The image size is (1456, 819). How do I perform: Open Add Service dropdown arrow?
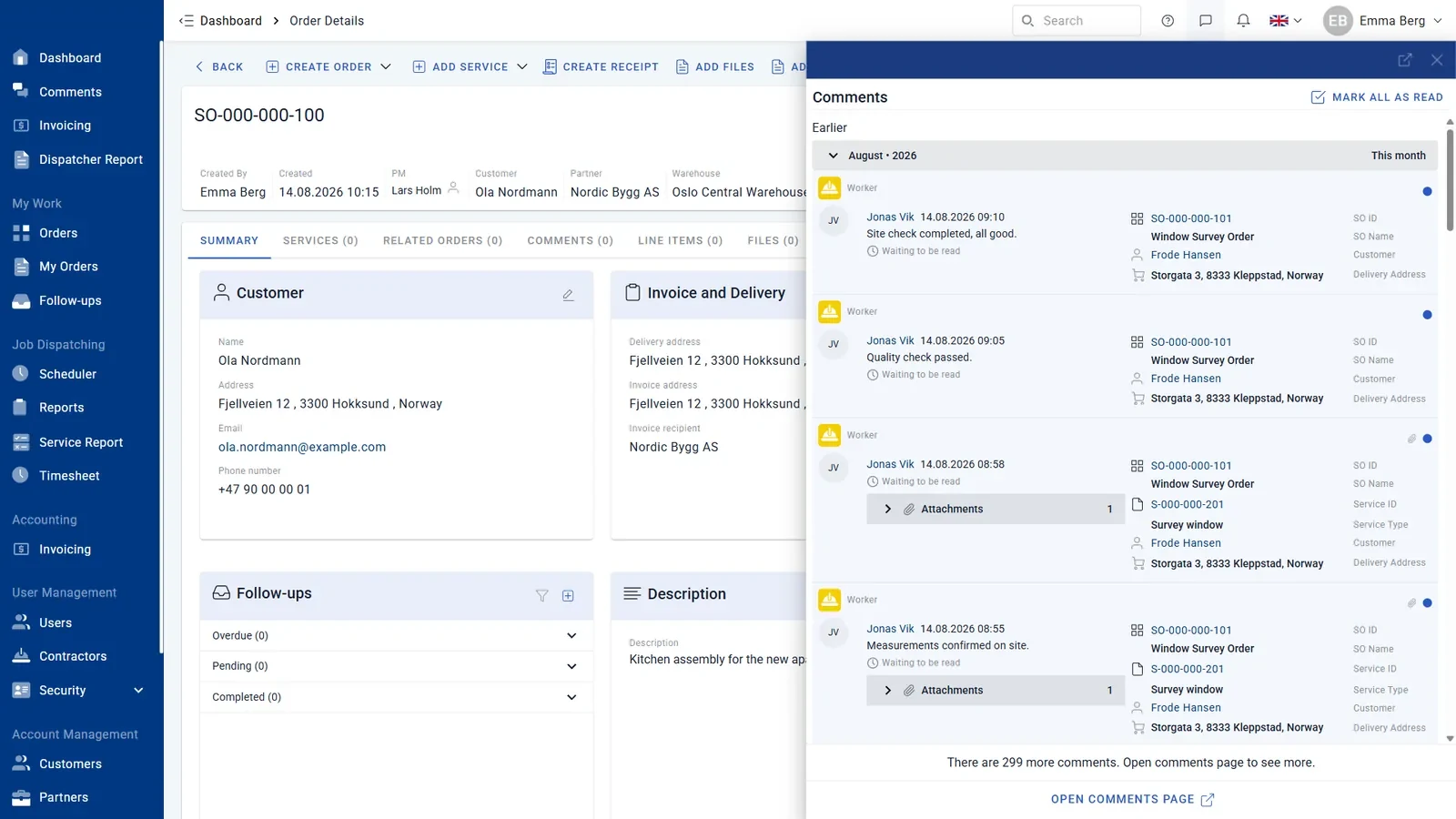(x=522, y=67)
